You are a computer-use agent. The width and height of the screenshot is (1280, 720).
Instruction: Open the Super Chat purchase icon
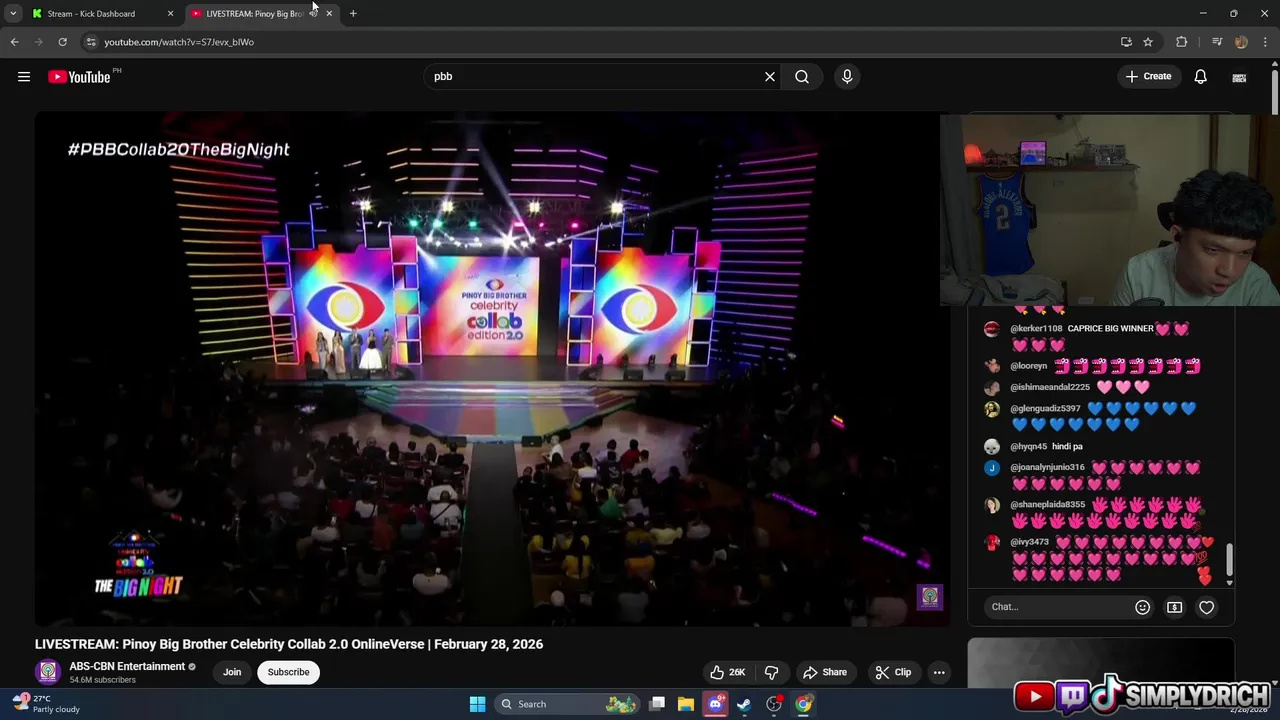[x=1175, y=607]
